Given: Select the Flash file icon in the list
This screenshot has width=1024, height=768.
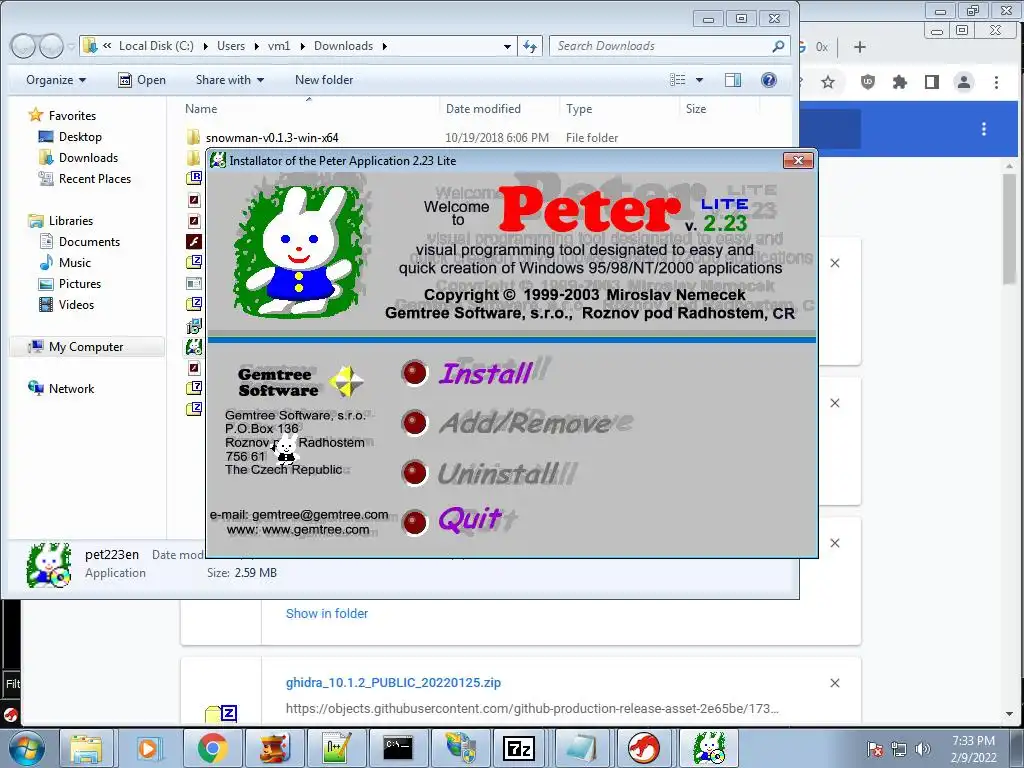Looking at the screenshot, I should 194,242.
